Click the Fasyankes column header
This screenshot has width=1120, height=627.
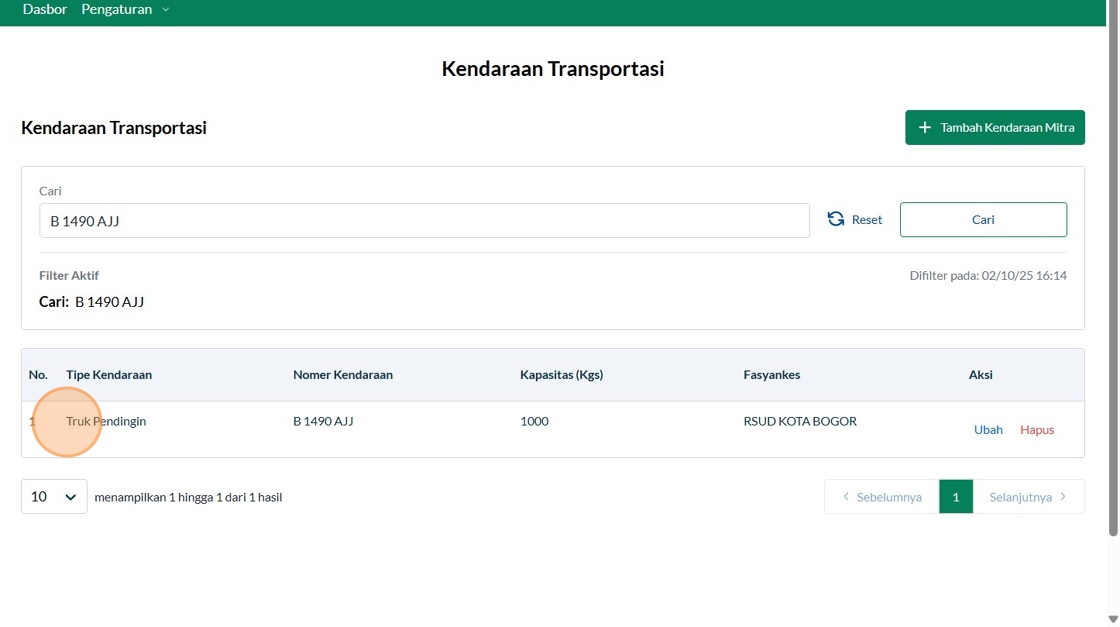(771, 374)
